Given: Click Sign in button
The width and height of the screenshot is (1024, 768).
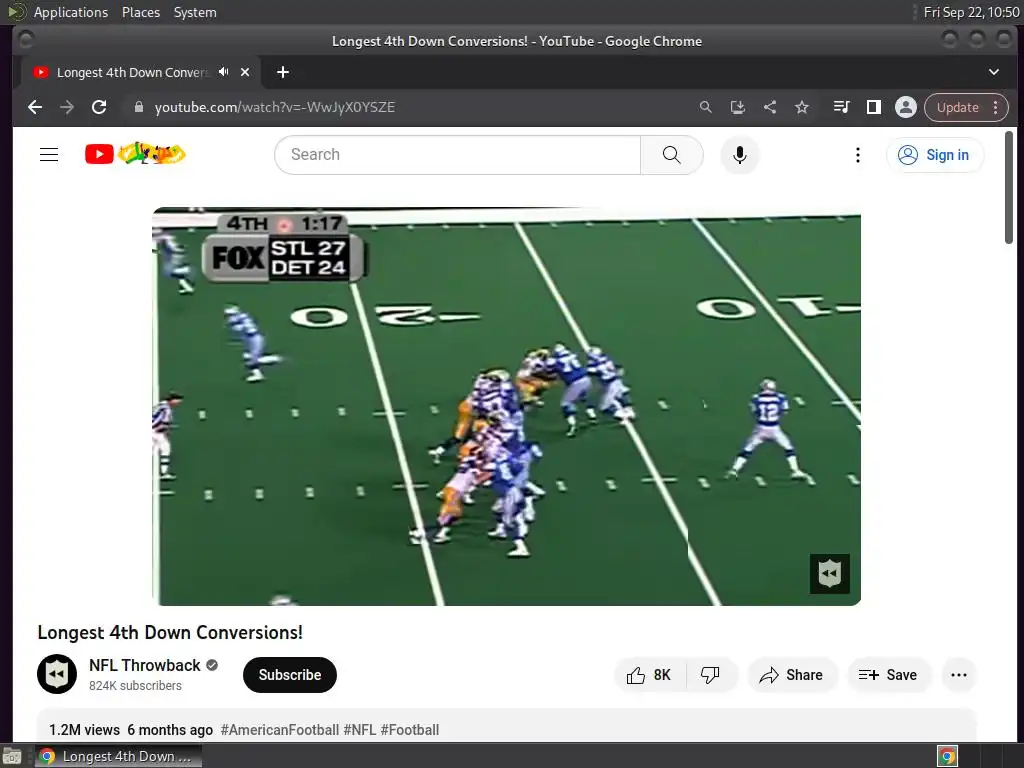Looking at the screenshot, I should coord(935,155).
